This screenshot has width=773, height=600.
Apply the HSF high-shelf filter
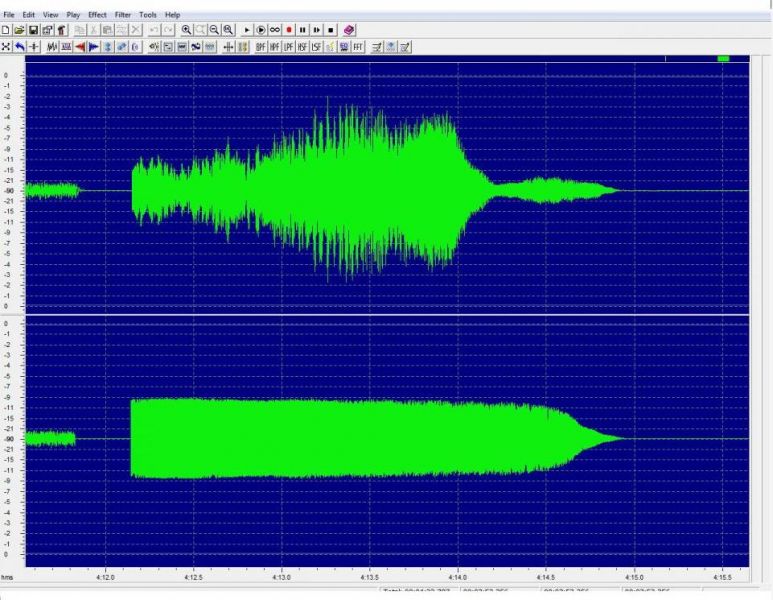point(302,47)
